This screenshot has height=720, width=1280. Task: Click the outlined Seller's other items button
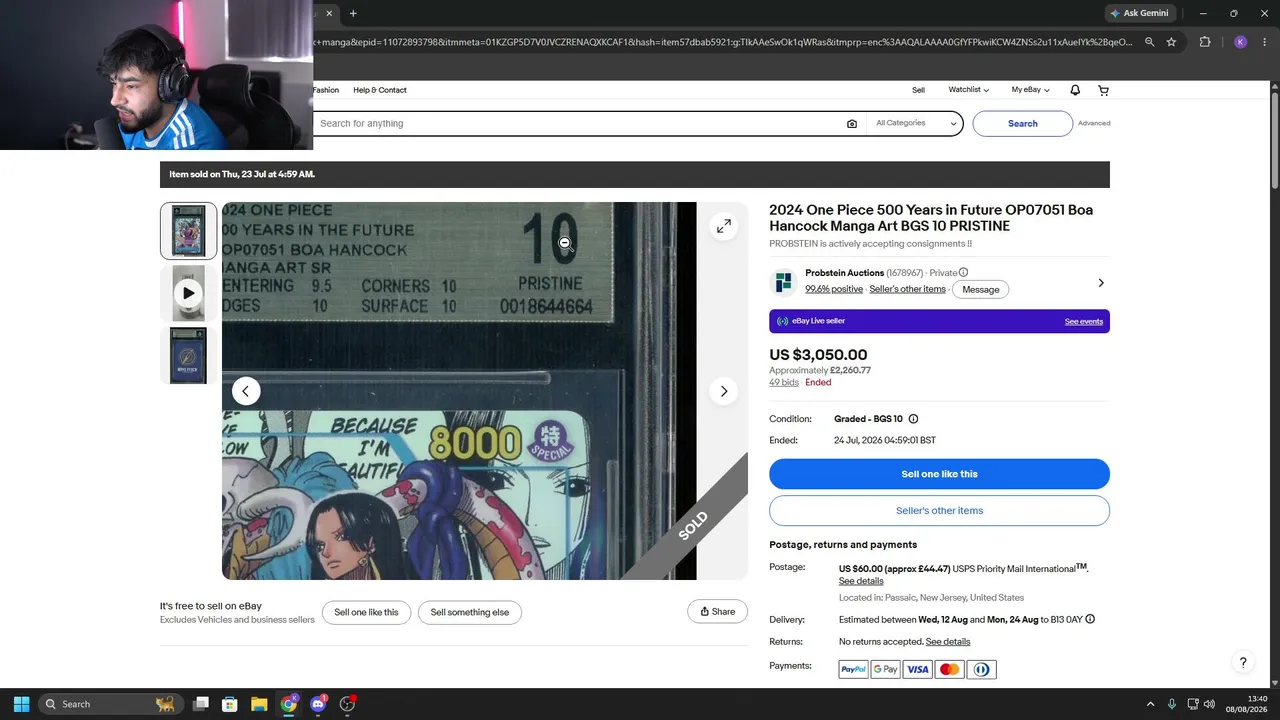[x=939, y=511]
